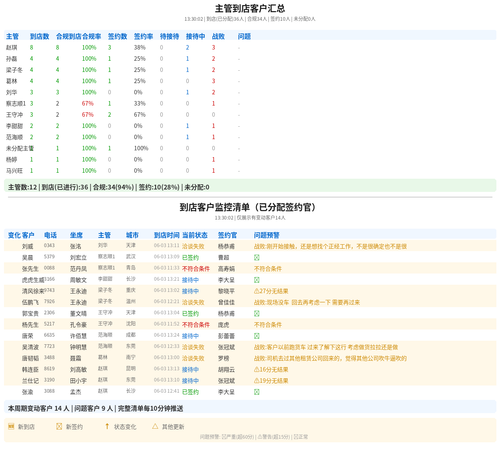500x459 pixels.
Task: Click the 城市 column header
Action: pos(132,235)
